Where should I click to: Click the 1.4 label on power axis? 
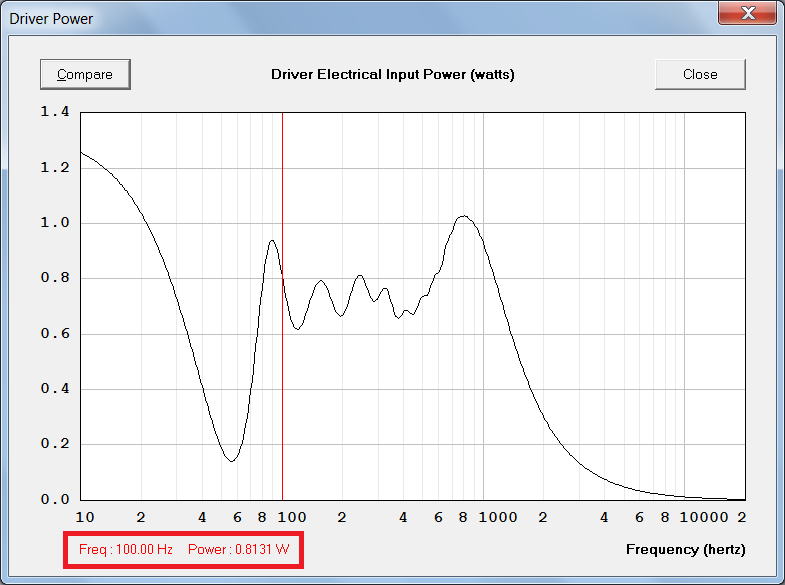coord(55,112)
